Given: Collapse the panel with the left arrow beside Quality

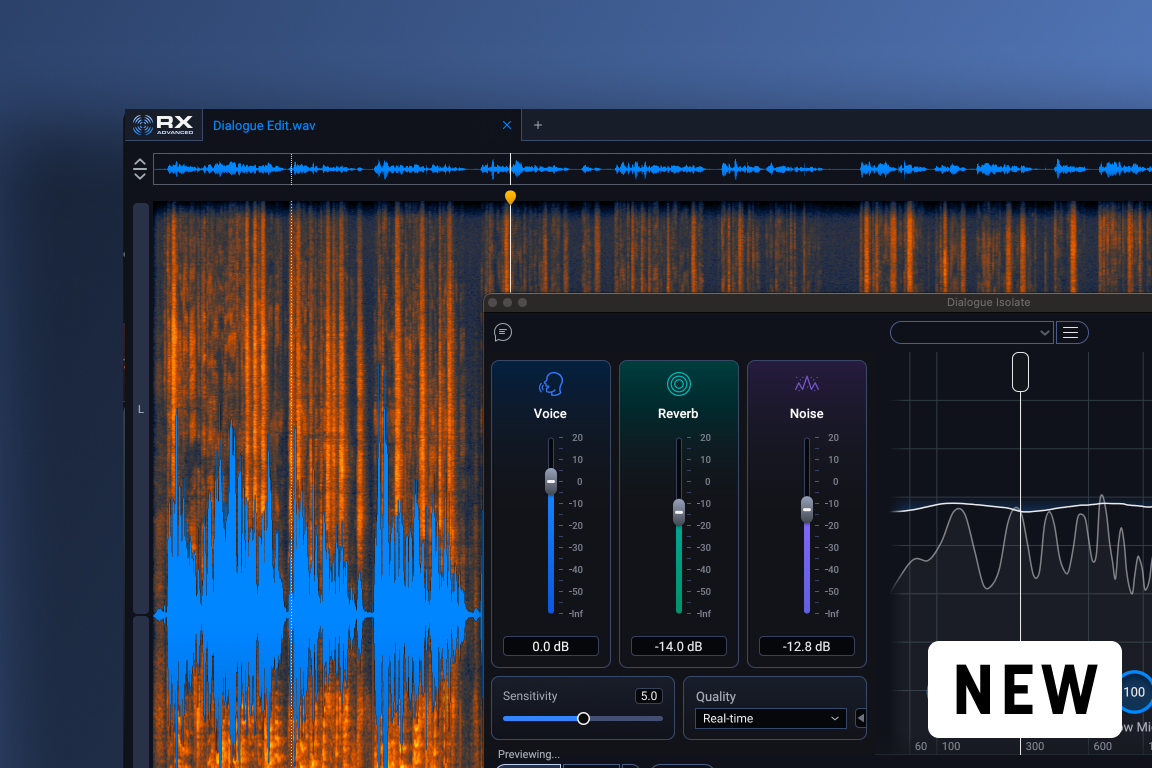Looking at the screenshot, I should click(861, 718).
